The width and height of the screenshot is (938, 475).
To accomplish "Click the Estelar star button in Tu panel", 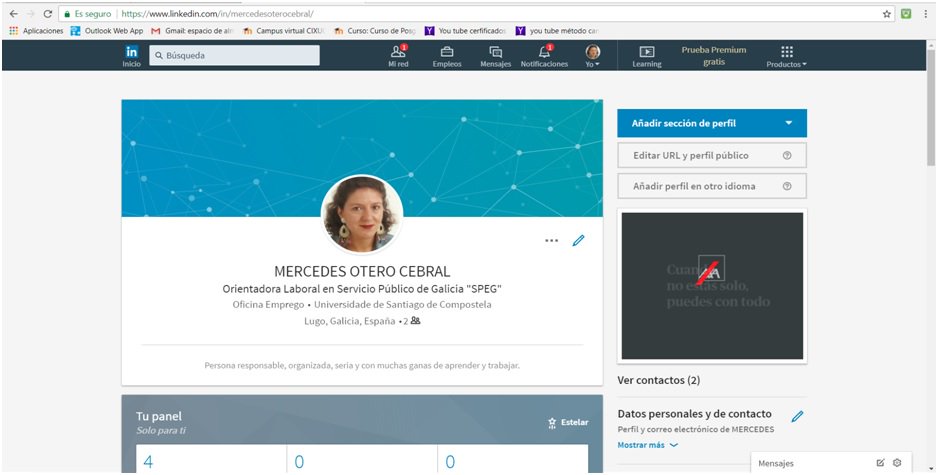I will [x=568, y=422].
